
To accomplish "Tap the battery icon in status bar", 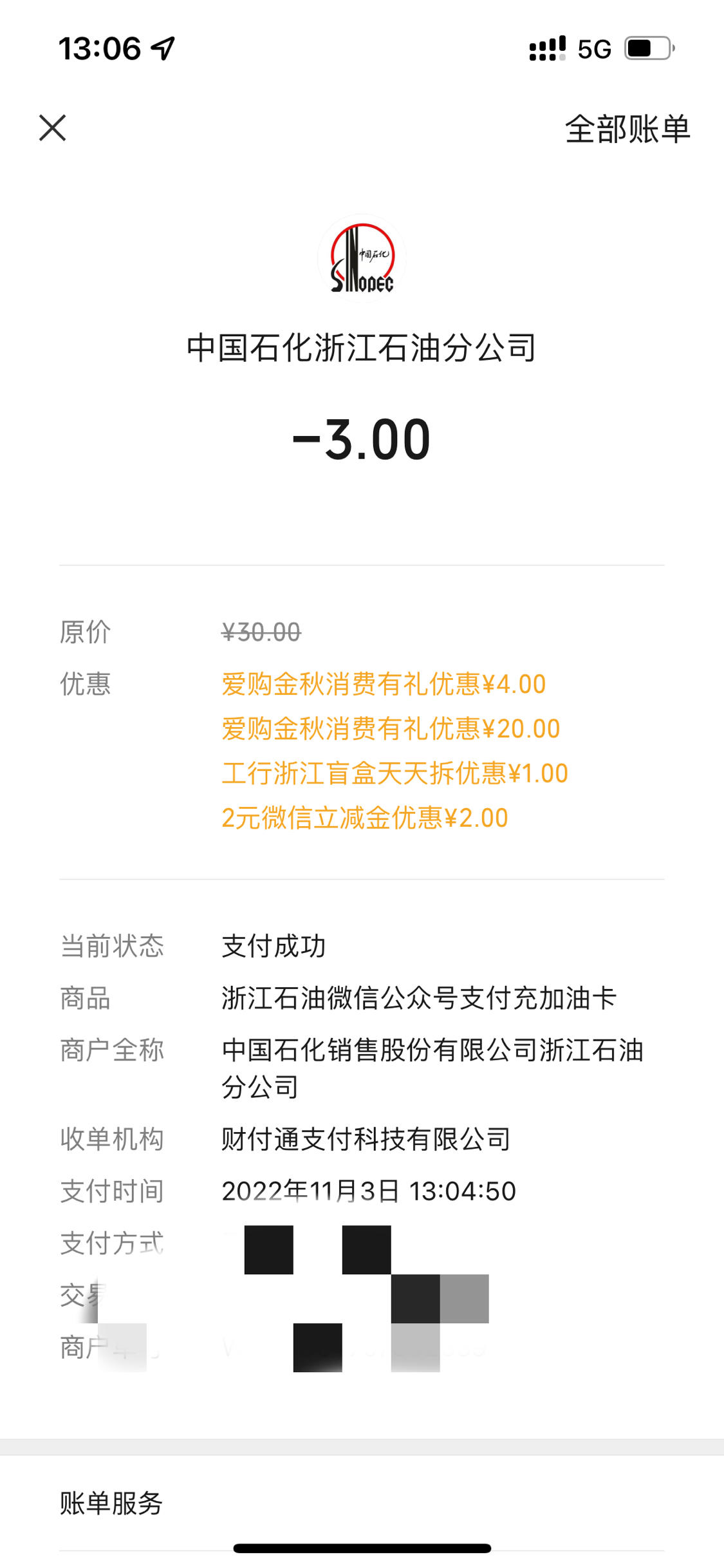I will [649, 48].
